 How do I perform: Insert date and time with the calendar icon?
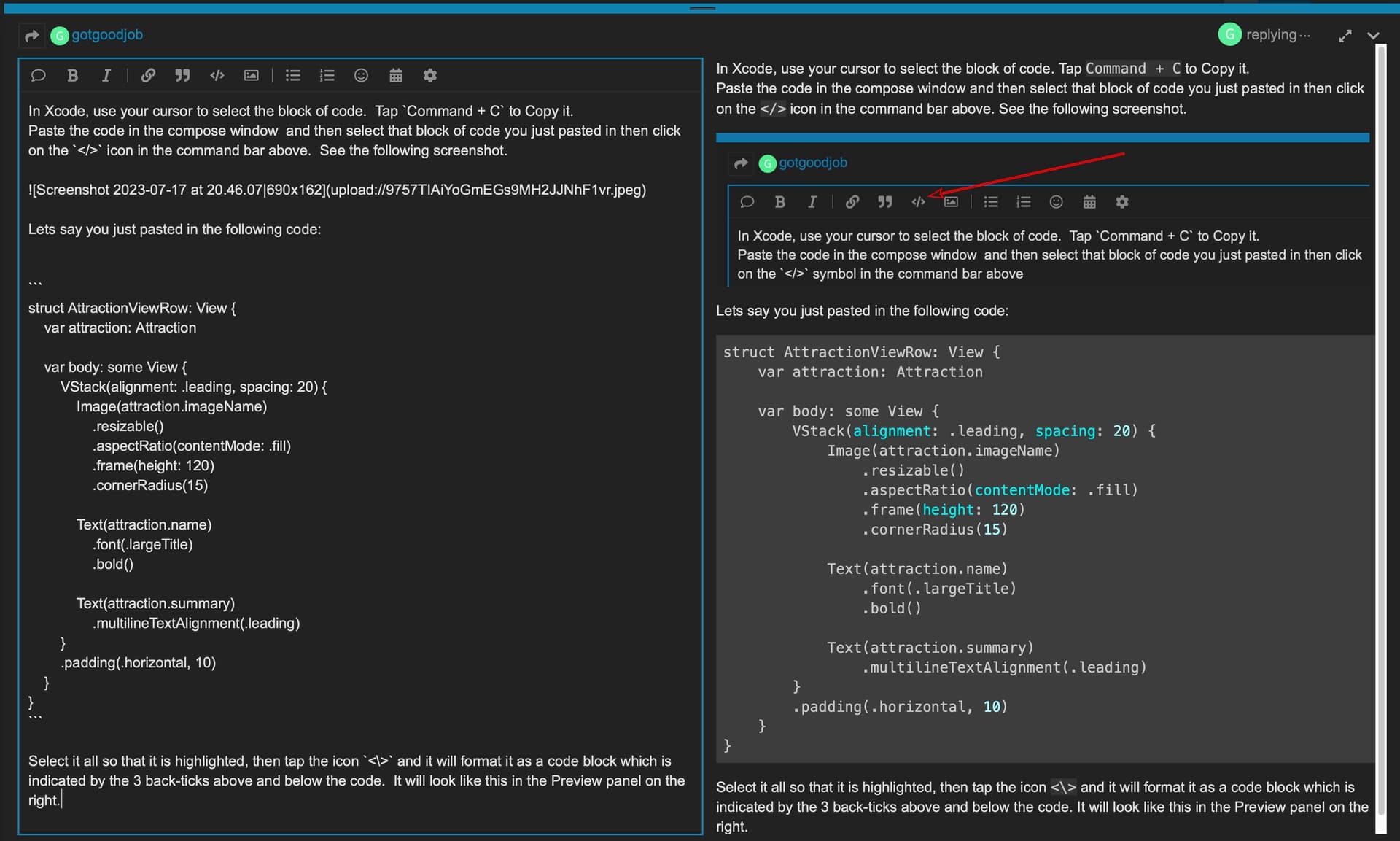coord(396,75)
